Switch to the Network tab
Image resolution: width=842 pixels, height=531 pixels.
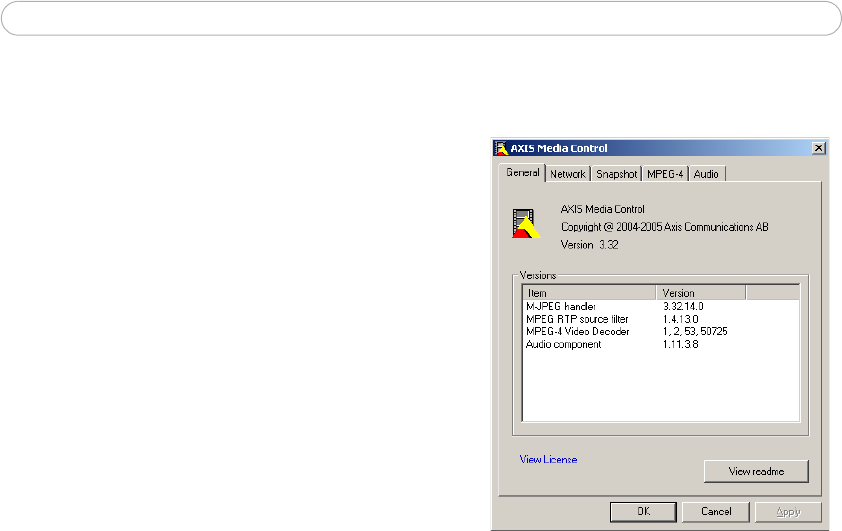coord(568,174)
